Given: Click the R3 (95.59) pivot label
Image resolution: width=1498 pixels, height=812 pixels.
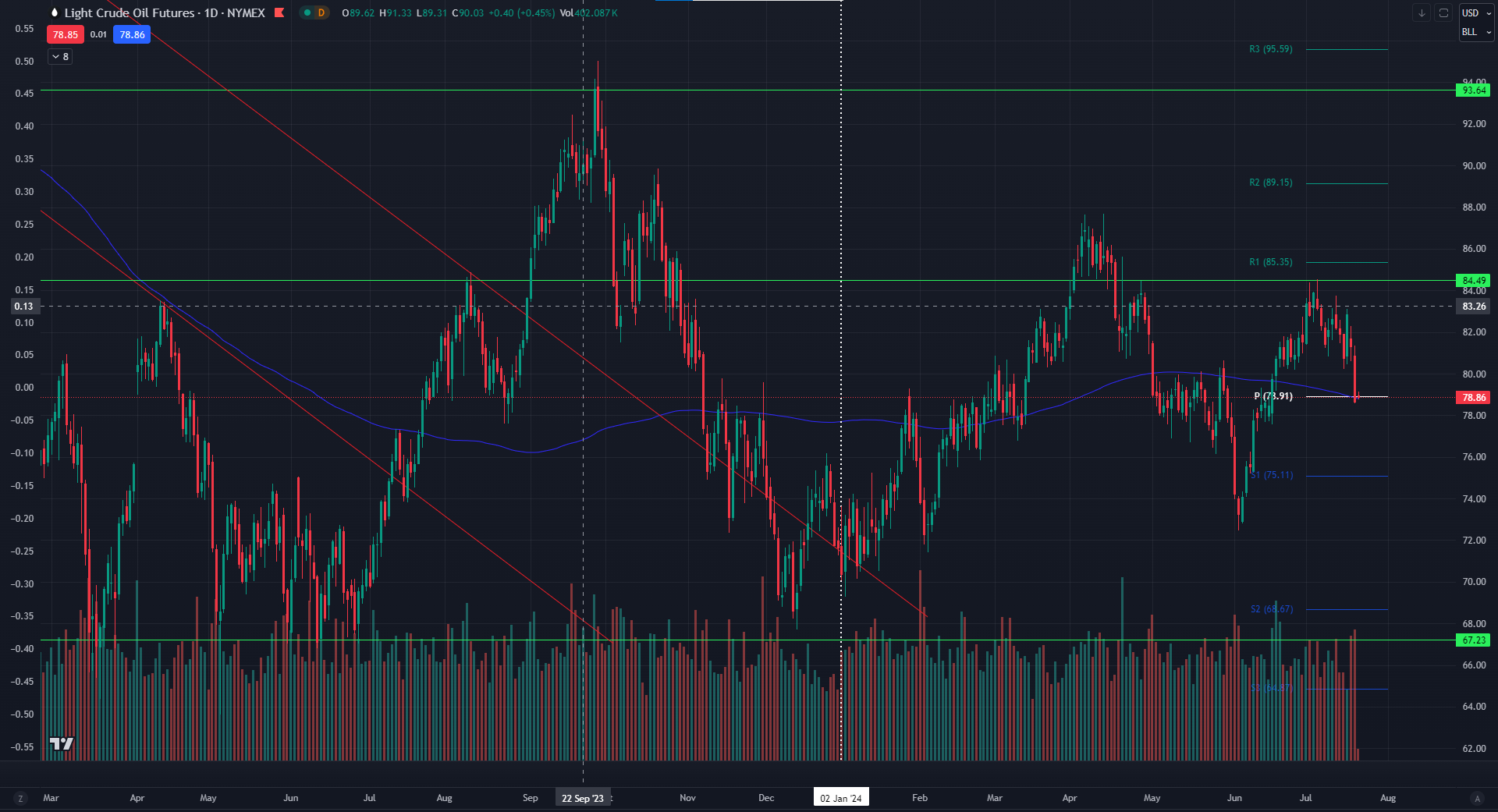Looking at the screenshot, I should click(x=1271, y=49).
